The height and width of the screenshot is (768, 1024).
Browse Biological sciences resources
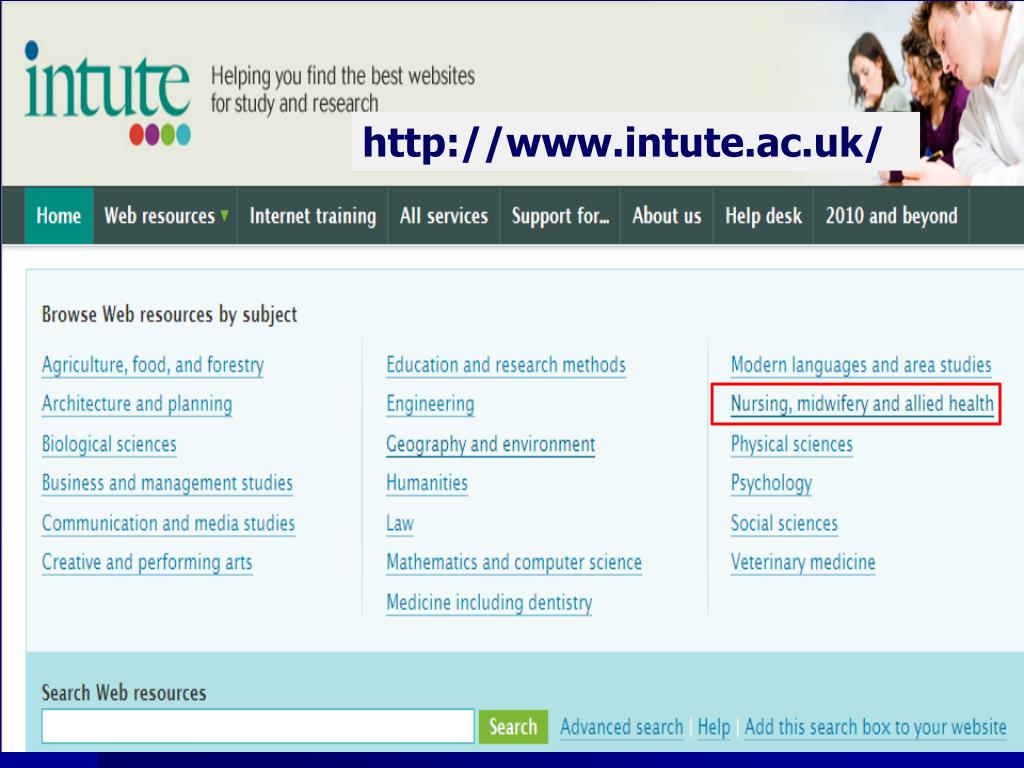[109, 444]
